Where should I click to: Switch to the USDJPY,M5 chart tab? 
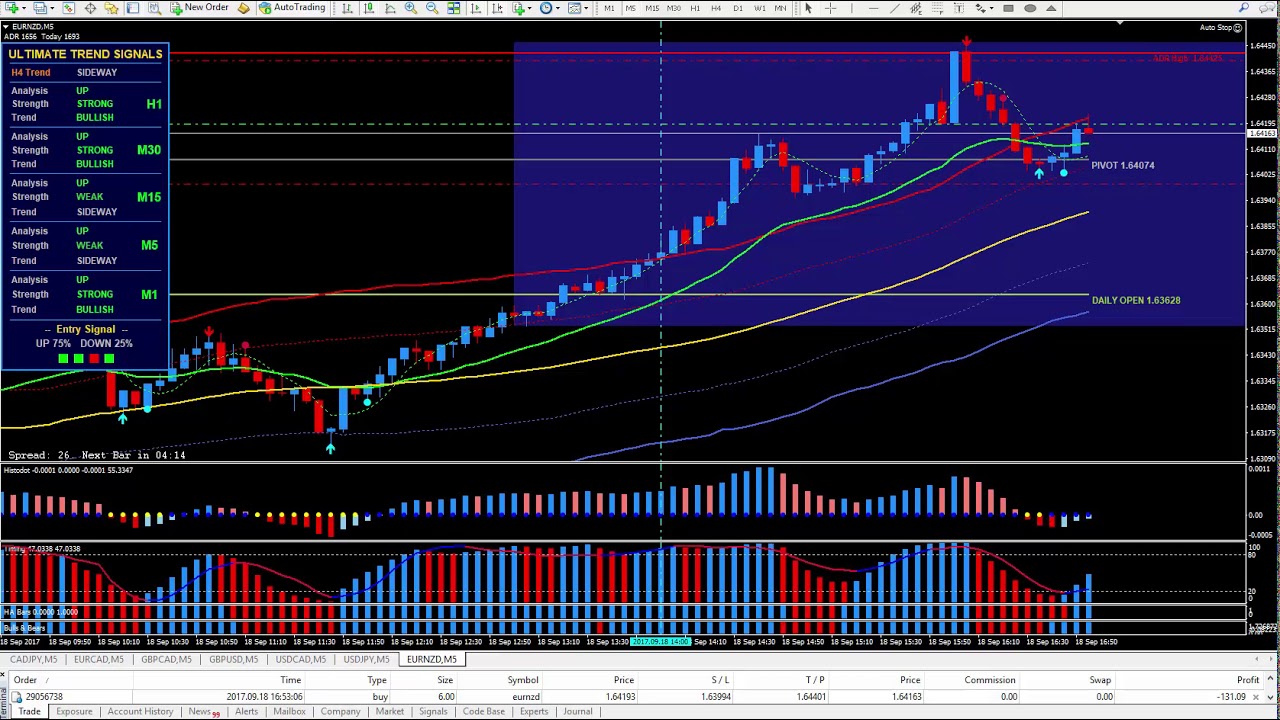click(366, 660)
